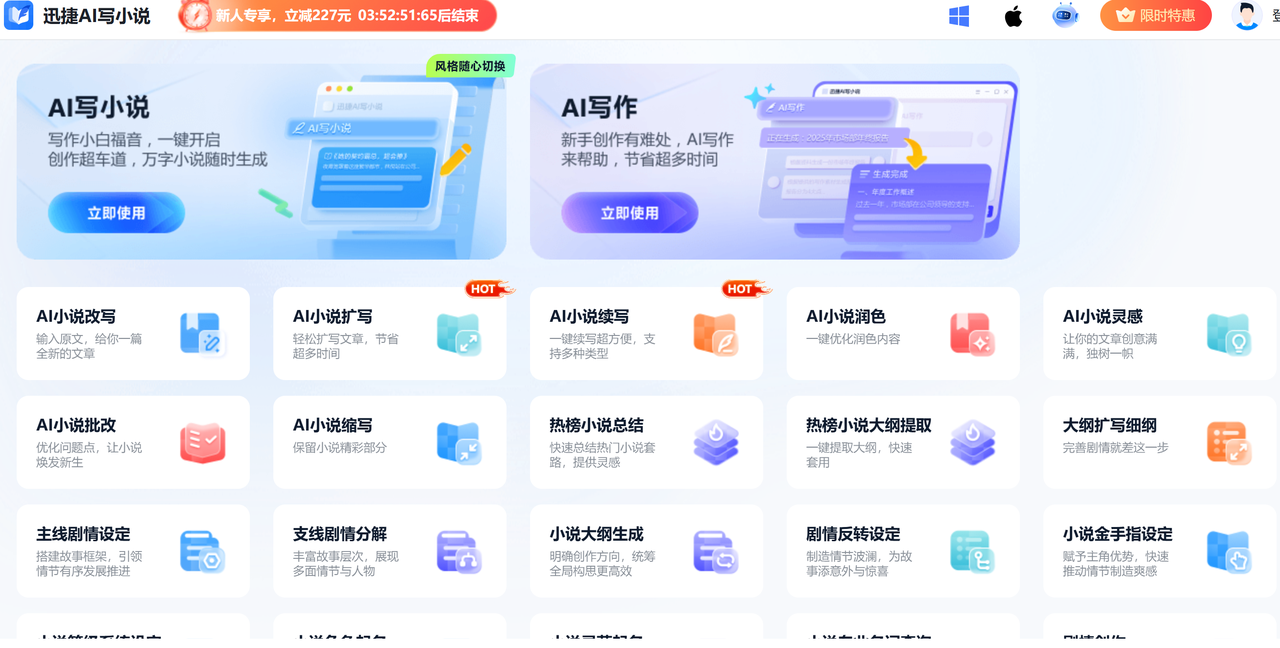Click the AI小说灵感 lightbulb icon
Screen dimensions: 1280x648
click(1229, 334)
